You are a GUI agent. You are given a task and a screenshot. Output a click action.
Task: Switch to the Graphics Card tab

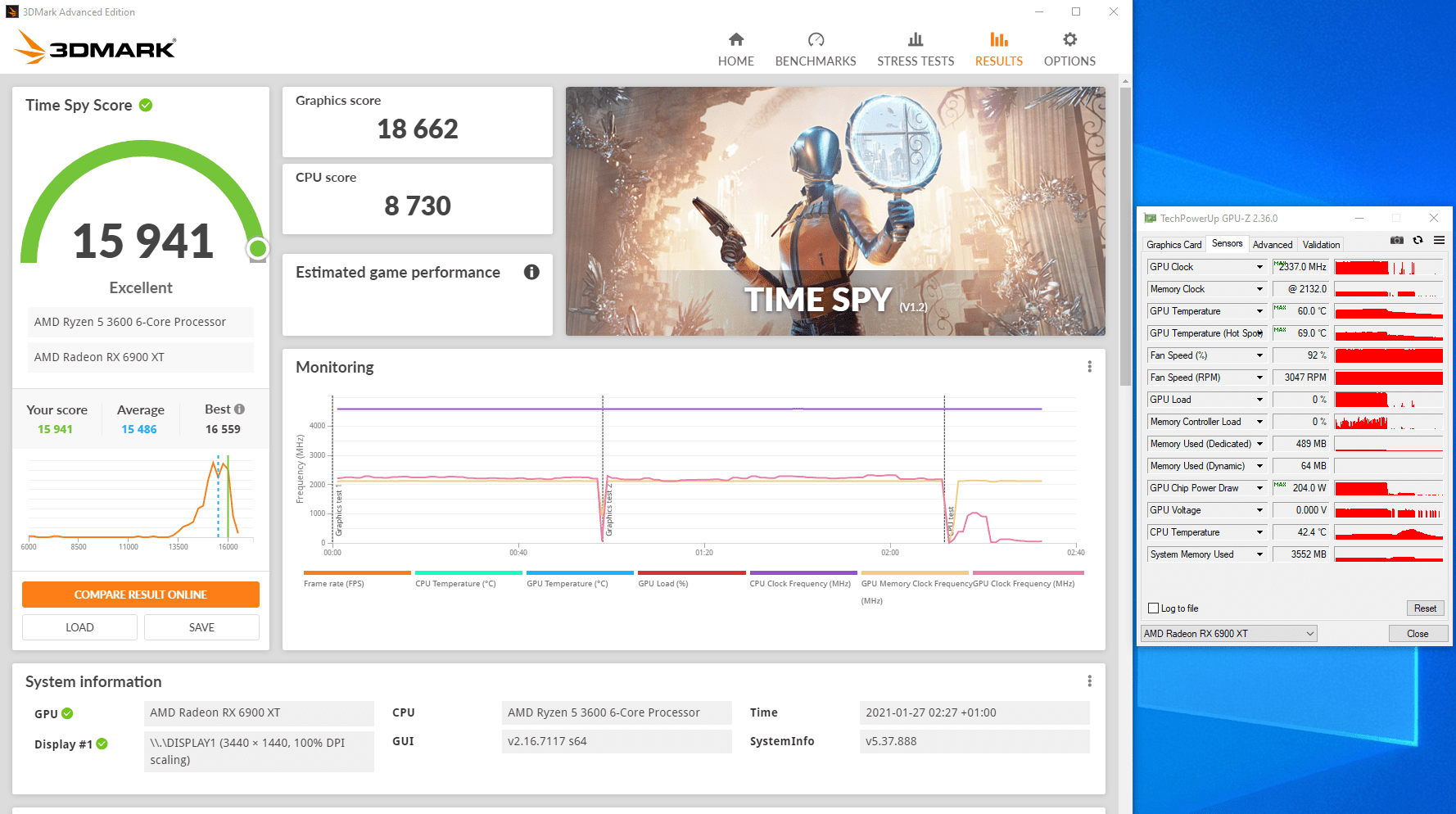tap(1173, 244)
